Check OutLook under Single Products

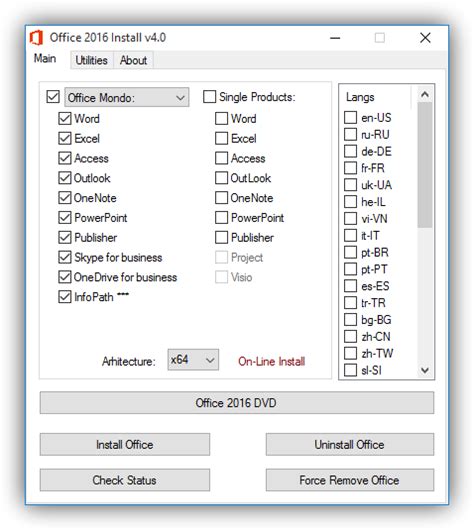point(221,178)
